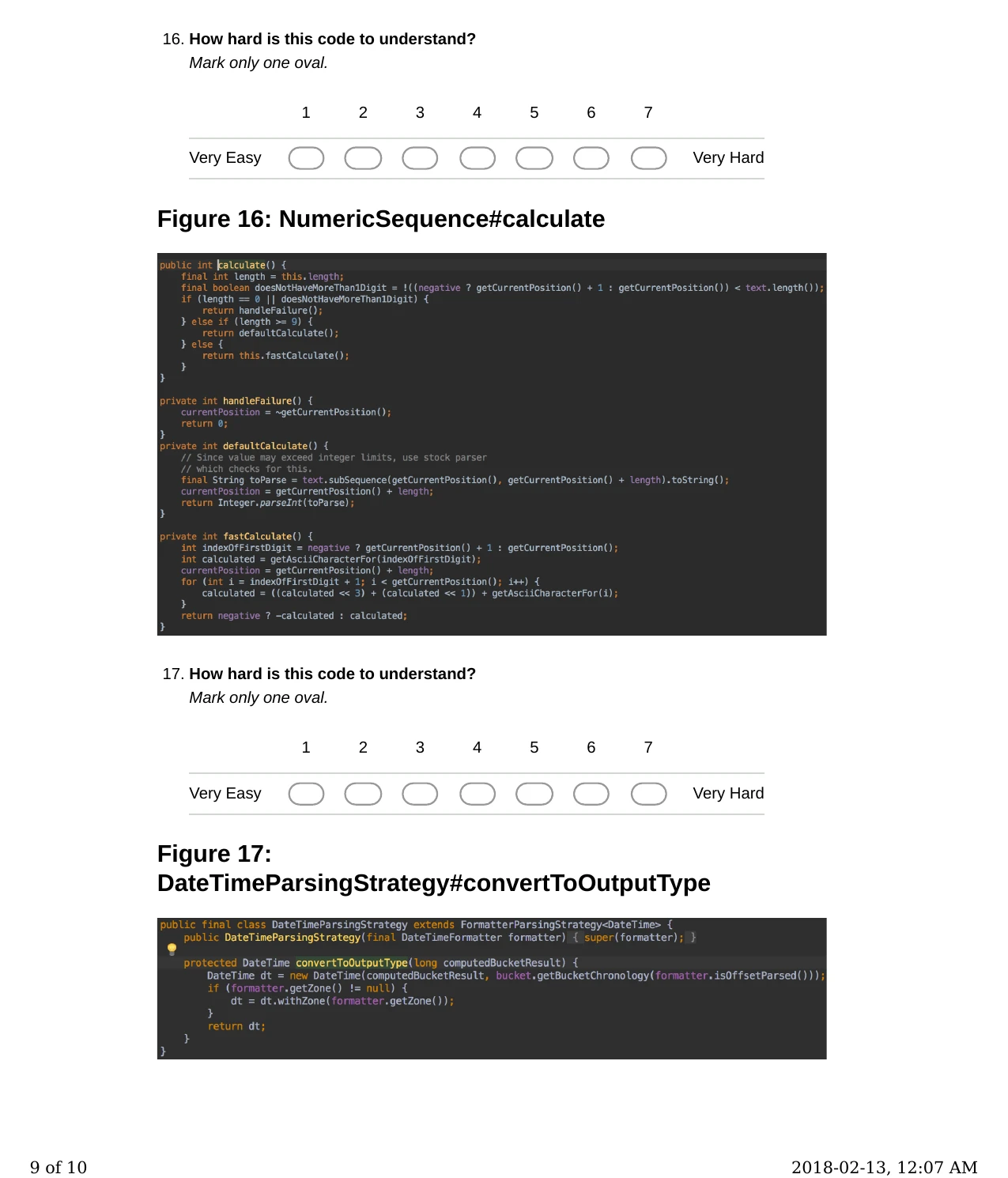The height and width of the screenshot is (1178, 1008).
Task: Click heading 'DateTimeParsingStrategy#convertToOutputType'
Action: click(x=434, y=883)
